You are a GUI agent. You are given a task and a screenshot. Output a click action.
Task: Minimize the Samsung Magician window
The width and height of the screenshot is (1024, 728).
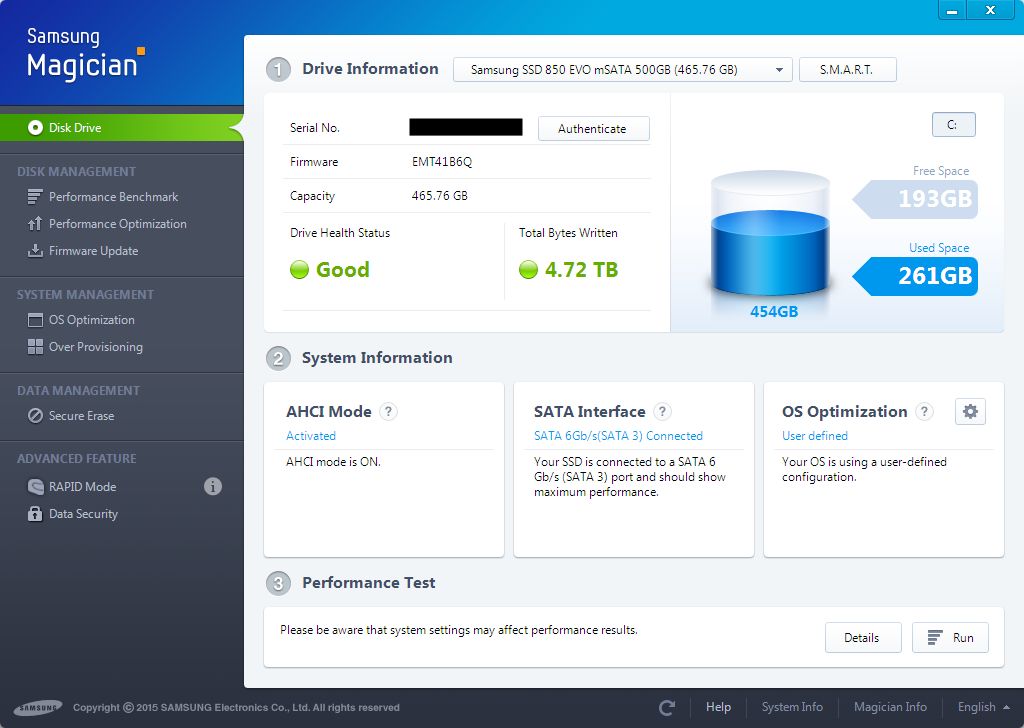point(952,10)
